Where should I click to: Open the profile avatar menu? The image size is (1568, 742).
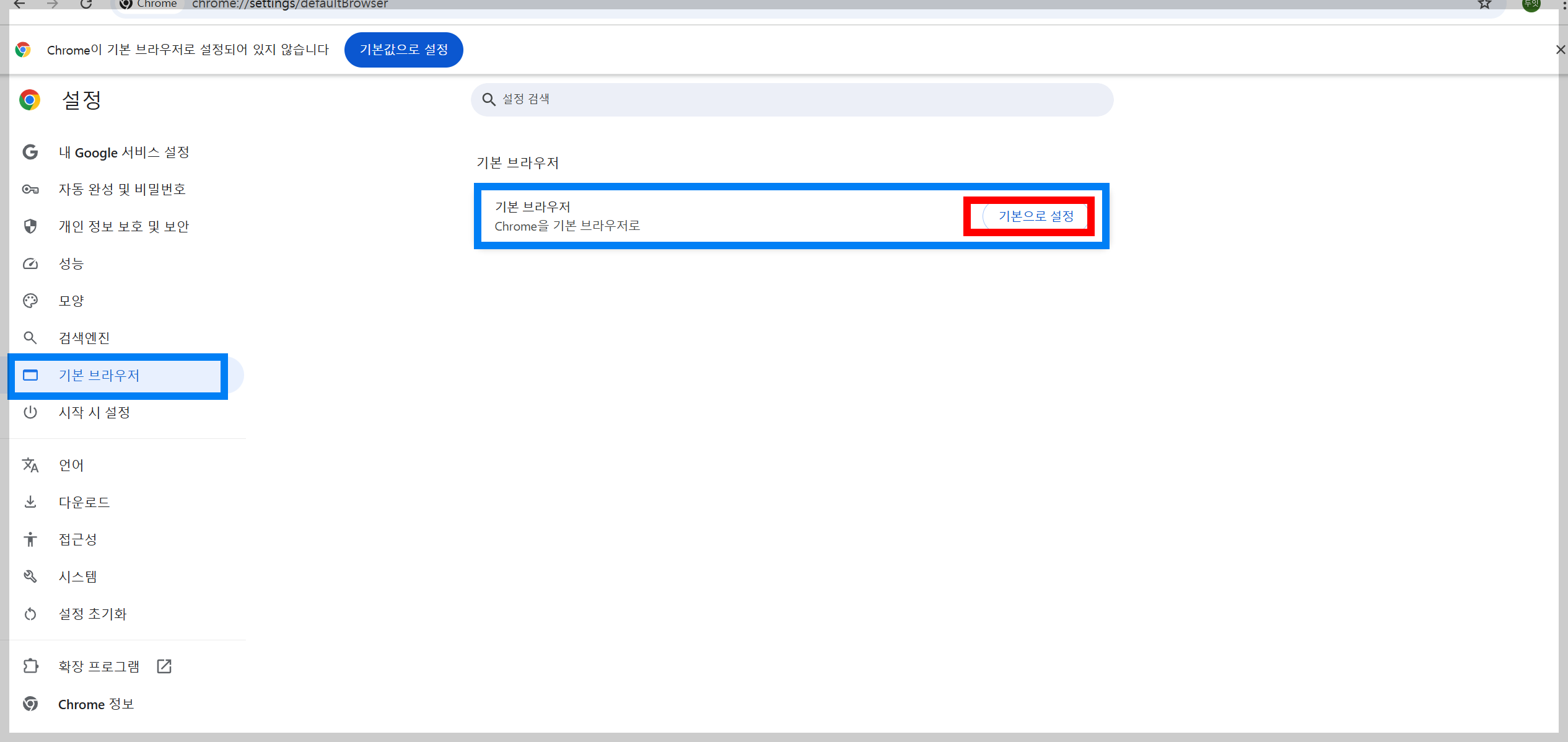(1531, 4)
